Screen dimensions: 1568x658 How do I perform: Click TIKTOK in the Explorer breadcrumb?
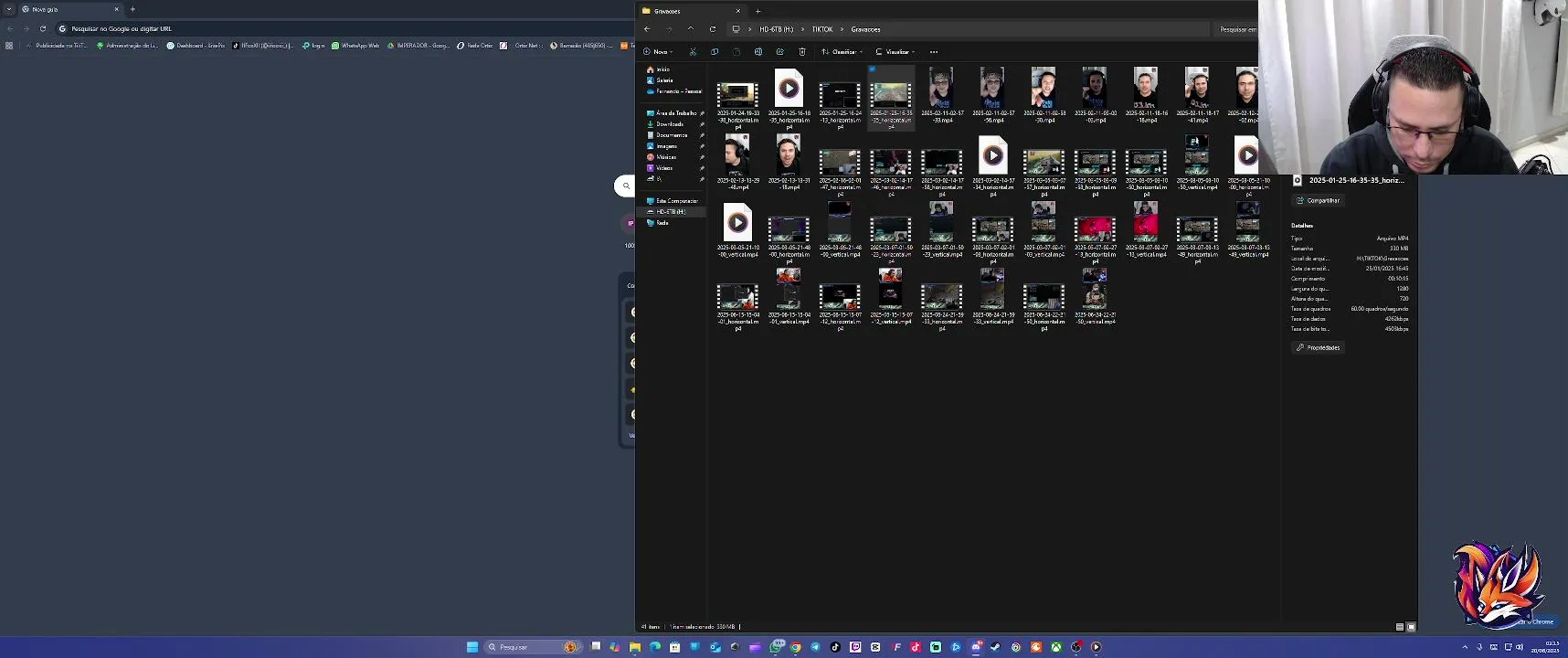[x=822, y=29]
